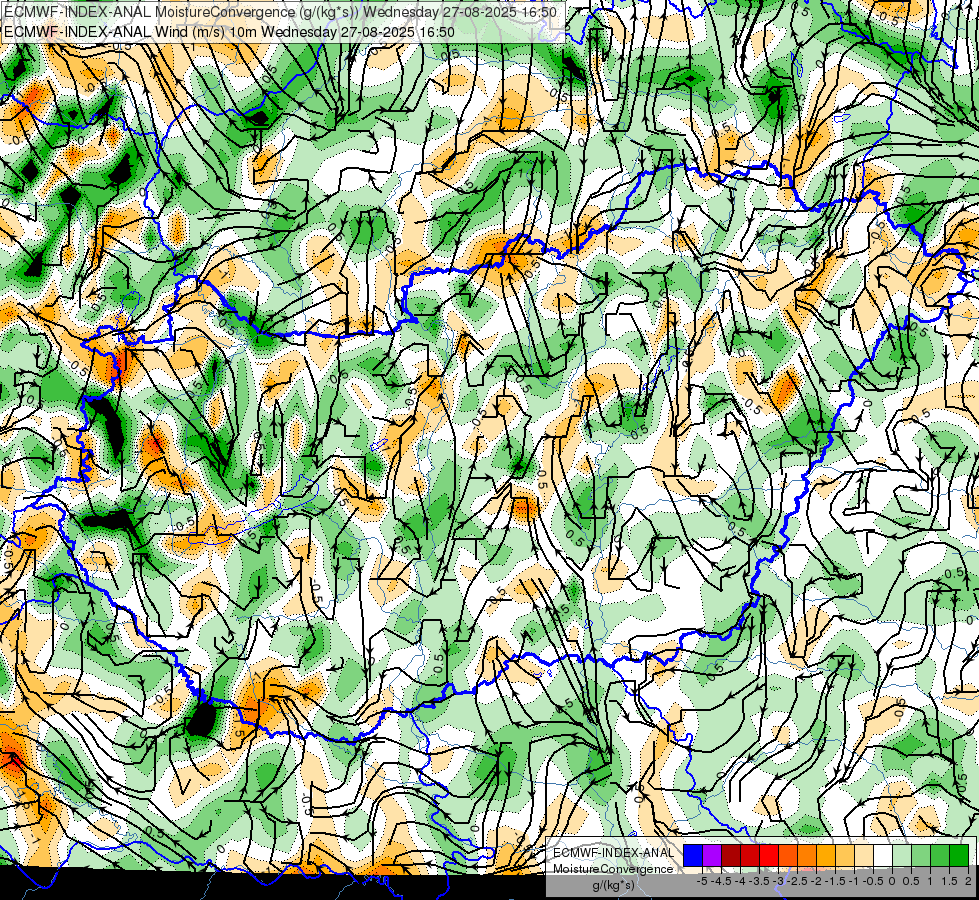Click the -5 legend scale value

702,881
